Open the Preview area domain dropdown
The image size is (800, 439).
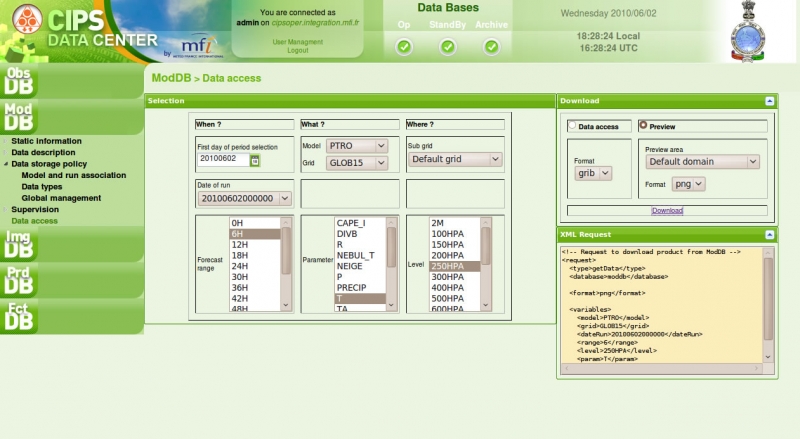[x=702, y=161]
